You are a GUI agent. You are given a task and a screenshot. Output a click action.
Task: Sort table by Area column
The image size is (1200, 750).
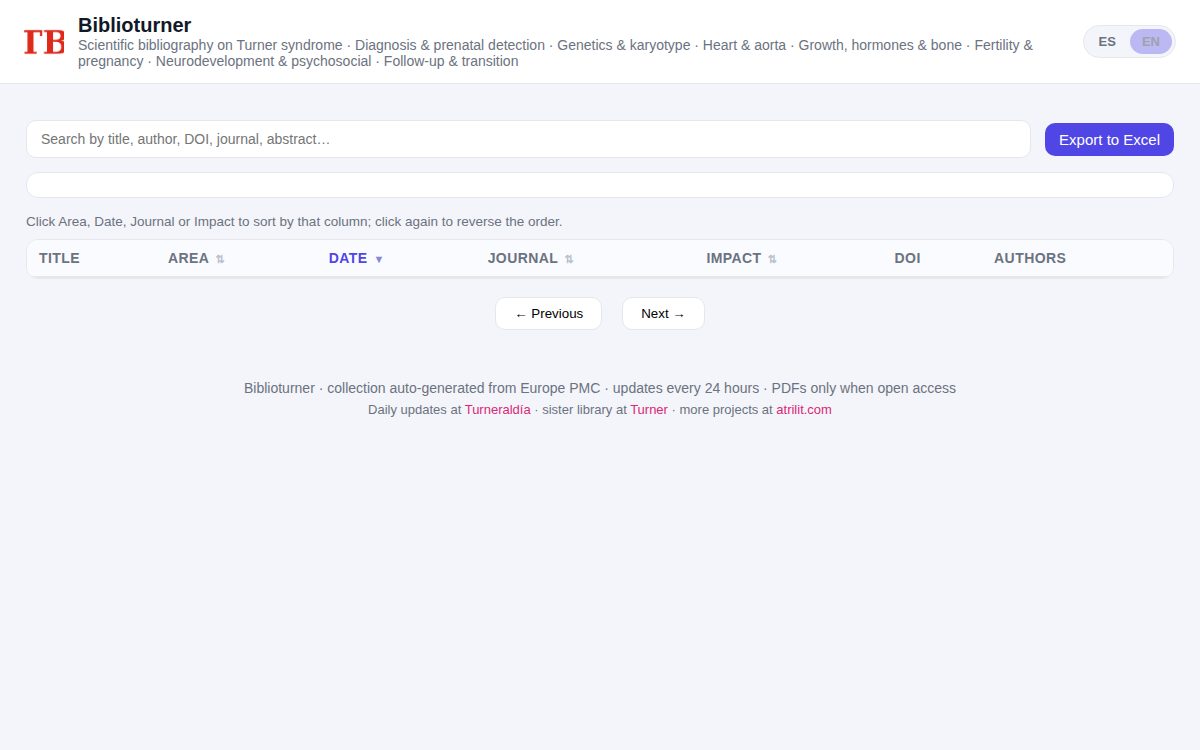click(196, 258)
